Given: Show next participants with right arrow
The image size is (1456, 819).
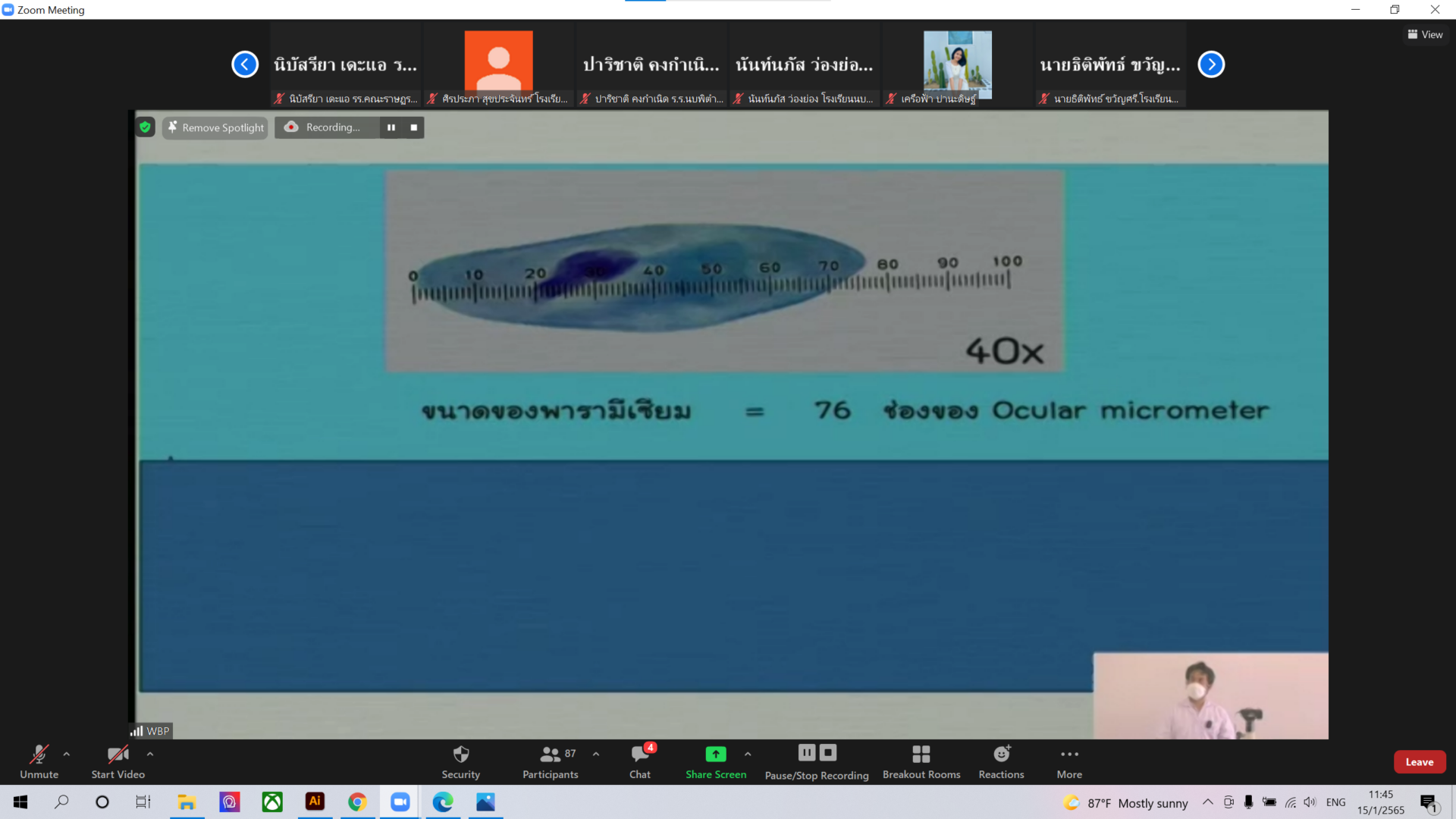Looking at the screenshot, I should [1211, 64].
